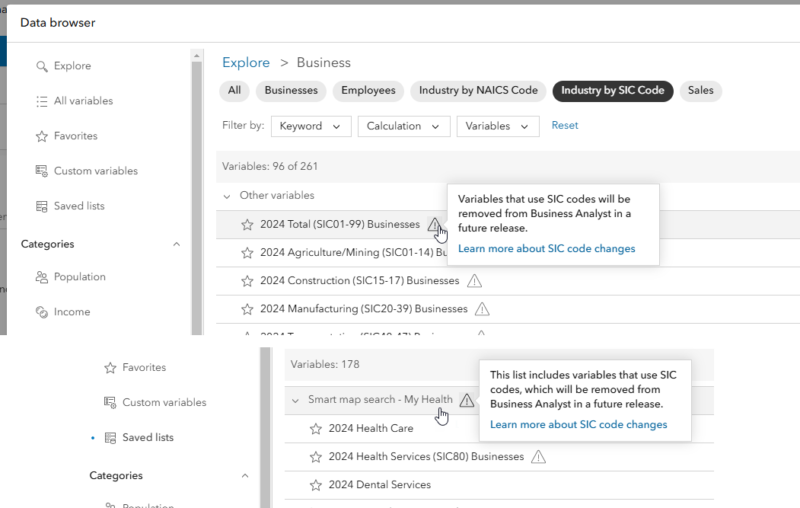Click warning icon next to 2024 Manufacturing Businesses

pyautogui.click(x=482, y=309)
